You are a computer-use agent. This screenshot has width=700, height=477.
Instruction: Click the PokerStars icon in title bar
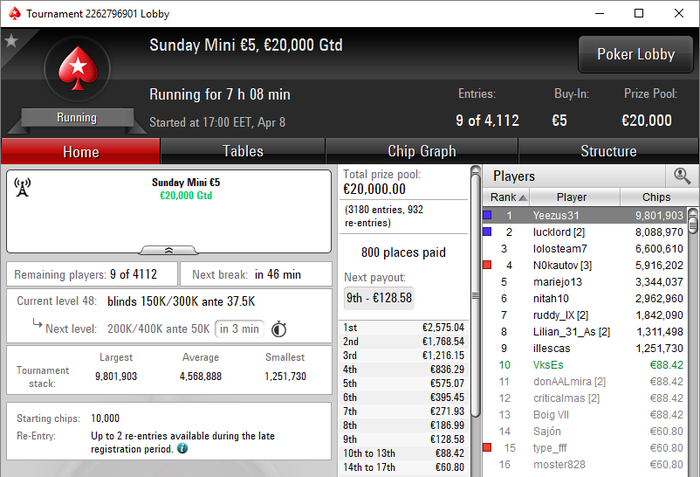tap(14, 13)
